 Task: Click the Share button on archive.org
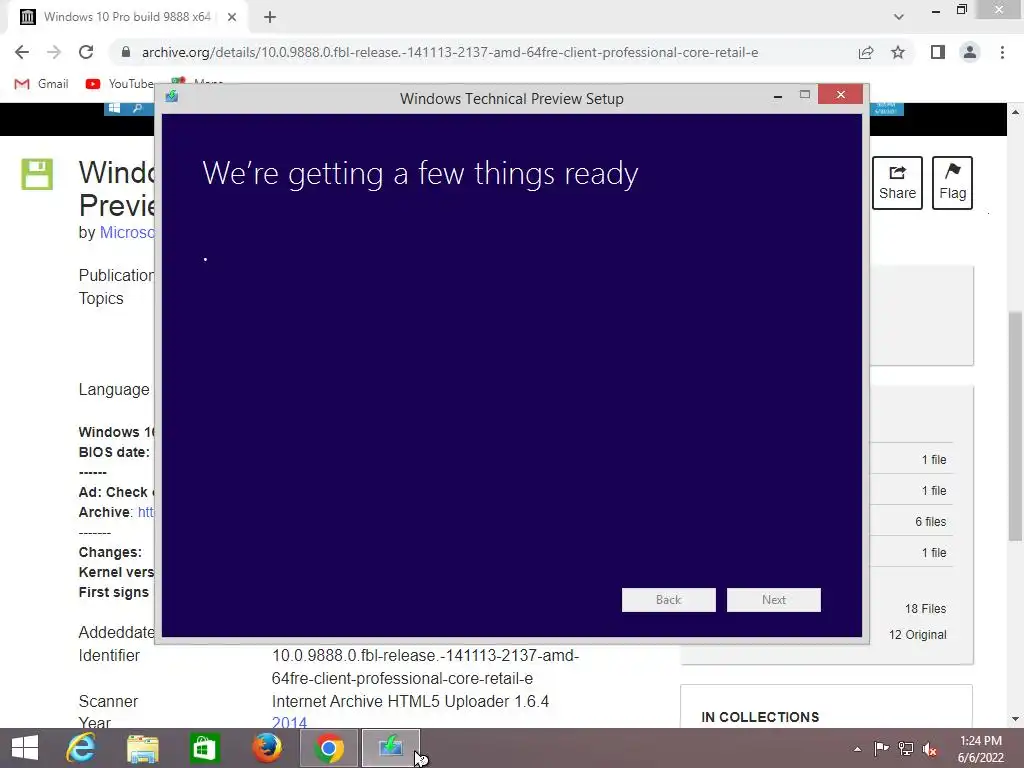pyautogui.click(x=897, y=183)
